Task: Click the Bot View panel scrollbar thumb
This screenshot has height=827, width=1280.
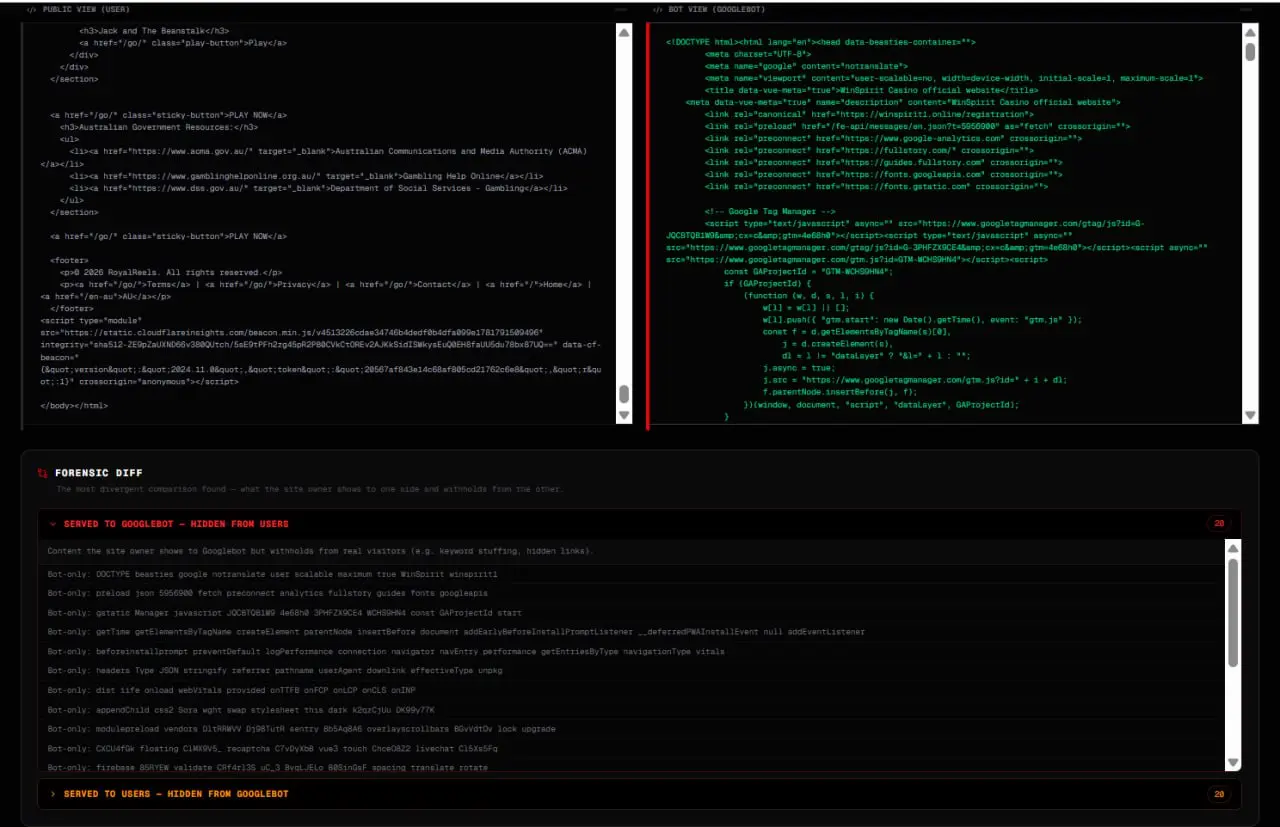Action: pos(1250,52)
